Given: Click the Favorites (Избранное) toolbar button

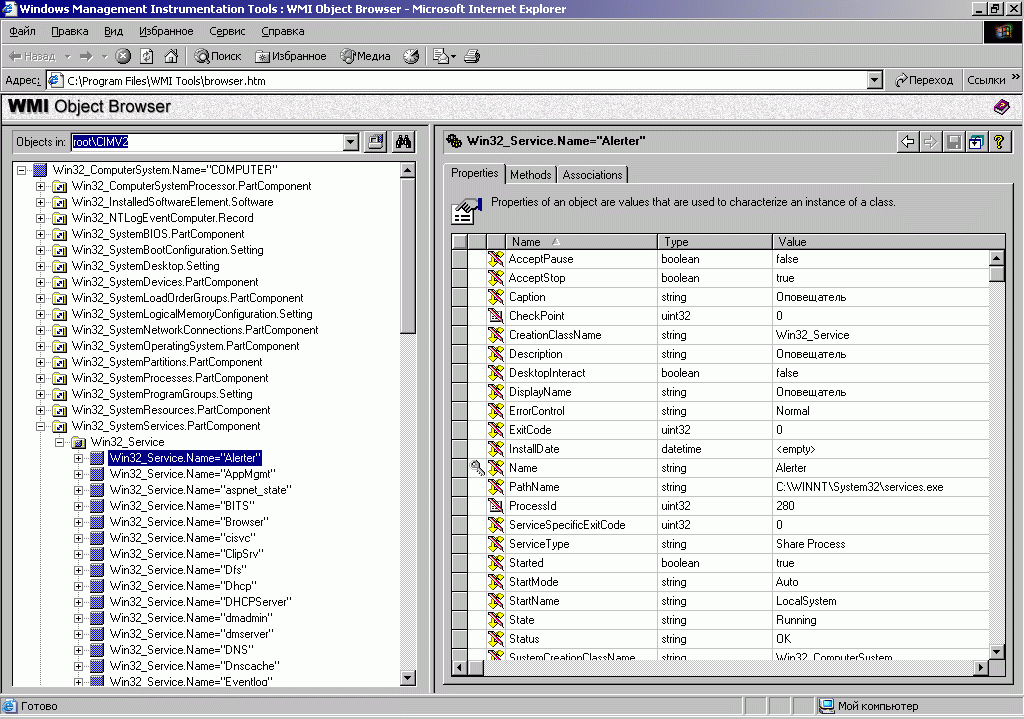Looking at the screenshot, I should coord(291,56).
